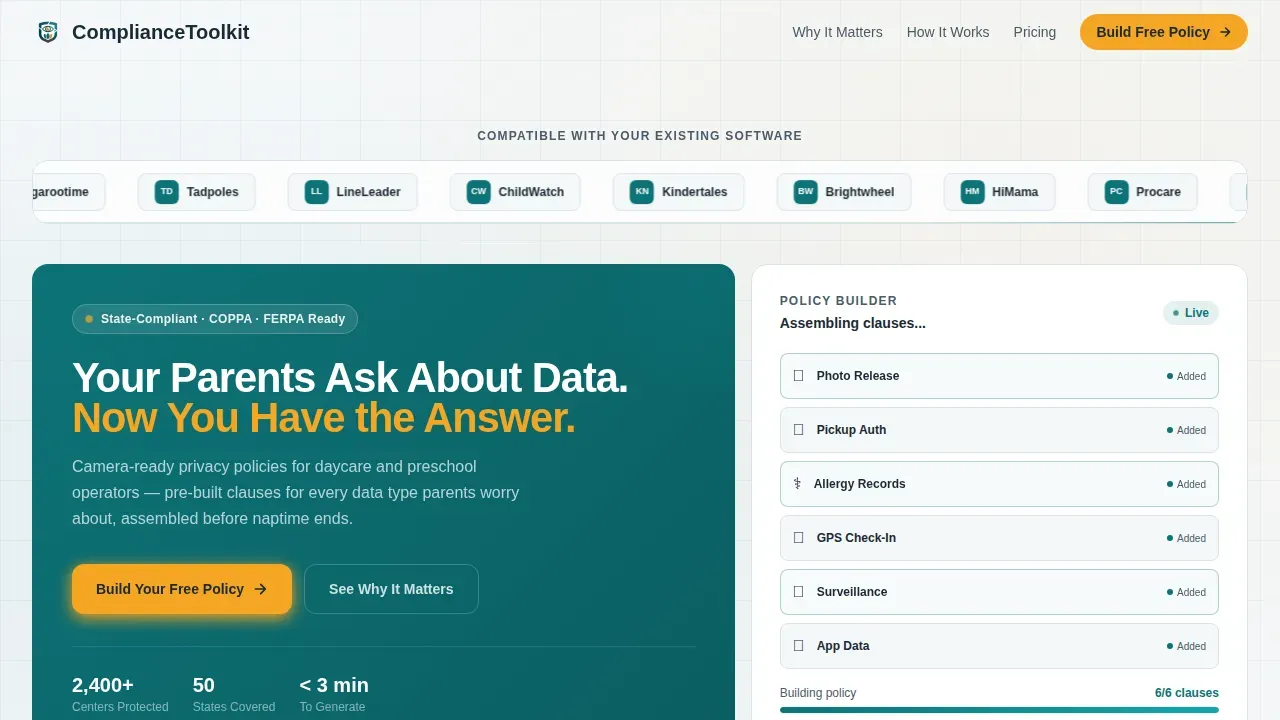Click the Photo Release clause icon
1280x720 pixels.
tap(798, 376)
